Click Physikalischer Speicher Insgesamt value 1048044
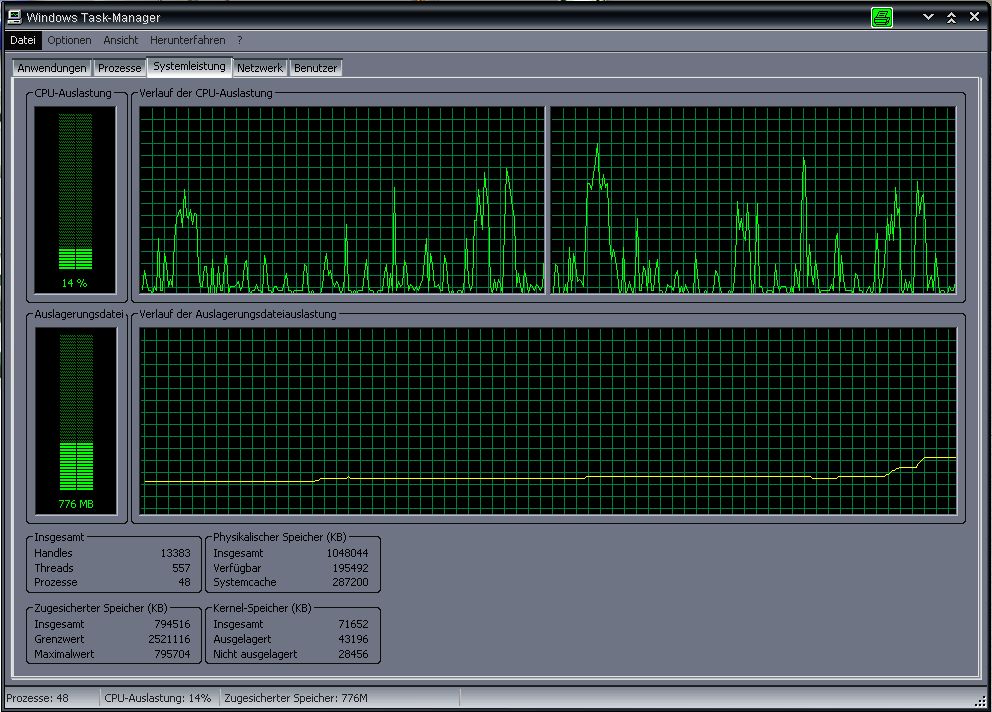Viewport: 992px width, 712px height. pyautogui.click(x=347, y=553)
